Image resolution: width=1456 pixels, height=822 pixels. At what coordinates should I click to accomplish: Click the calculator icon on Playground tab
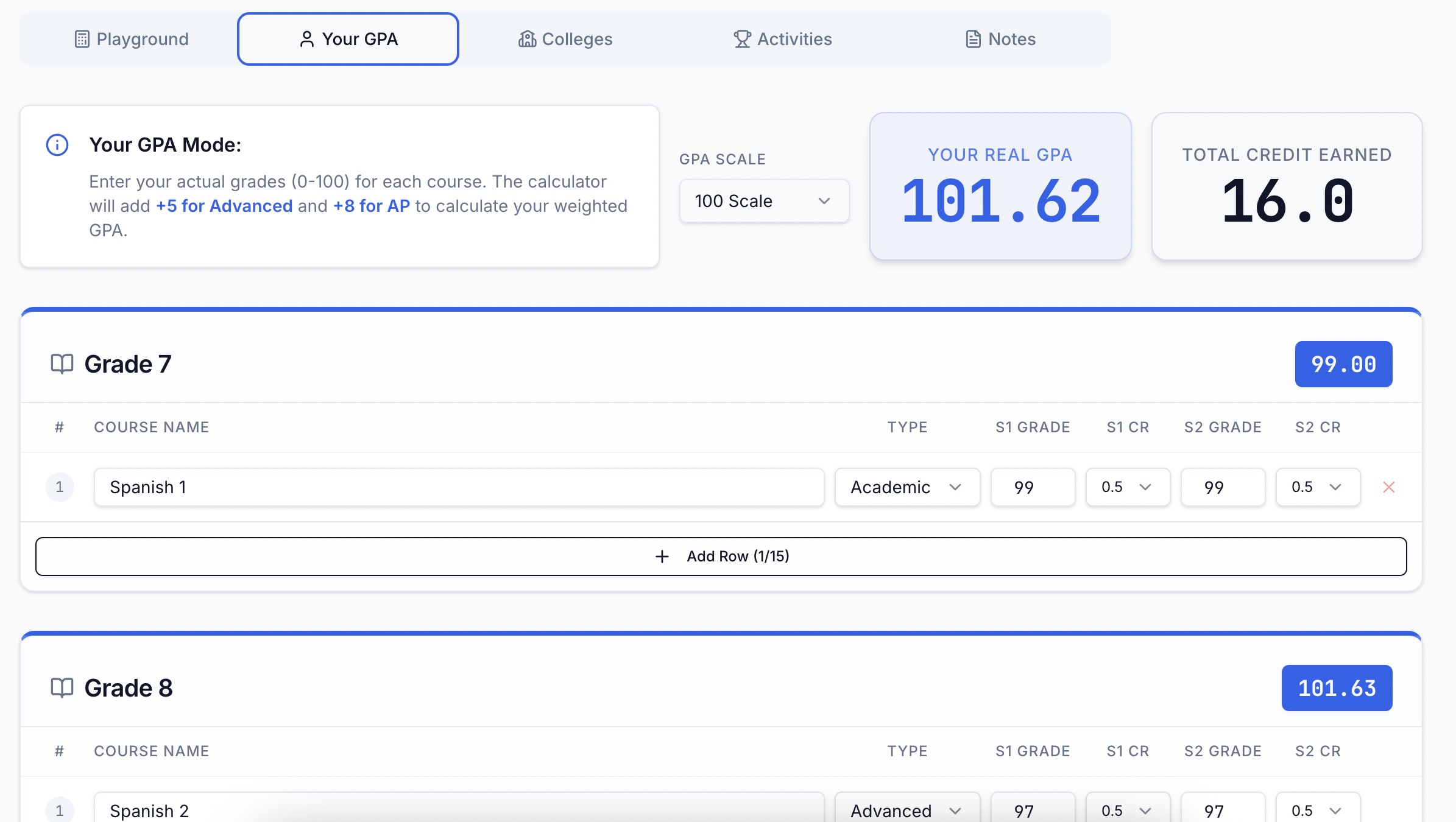[82, 39]
